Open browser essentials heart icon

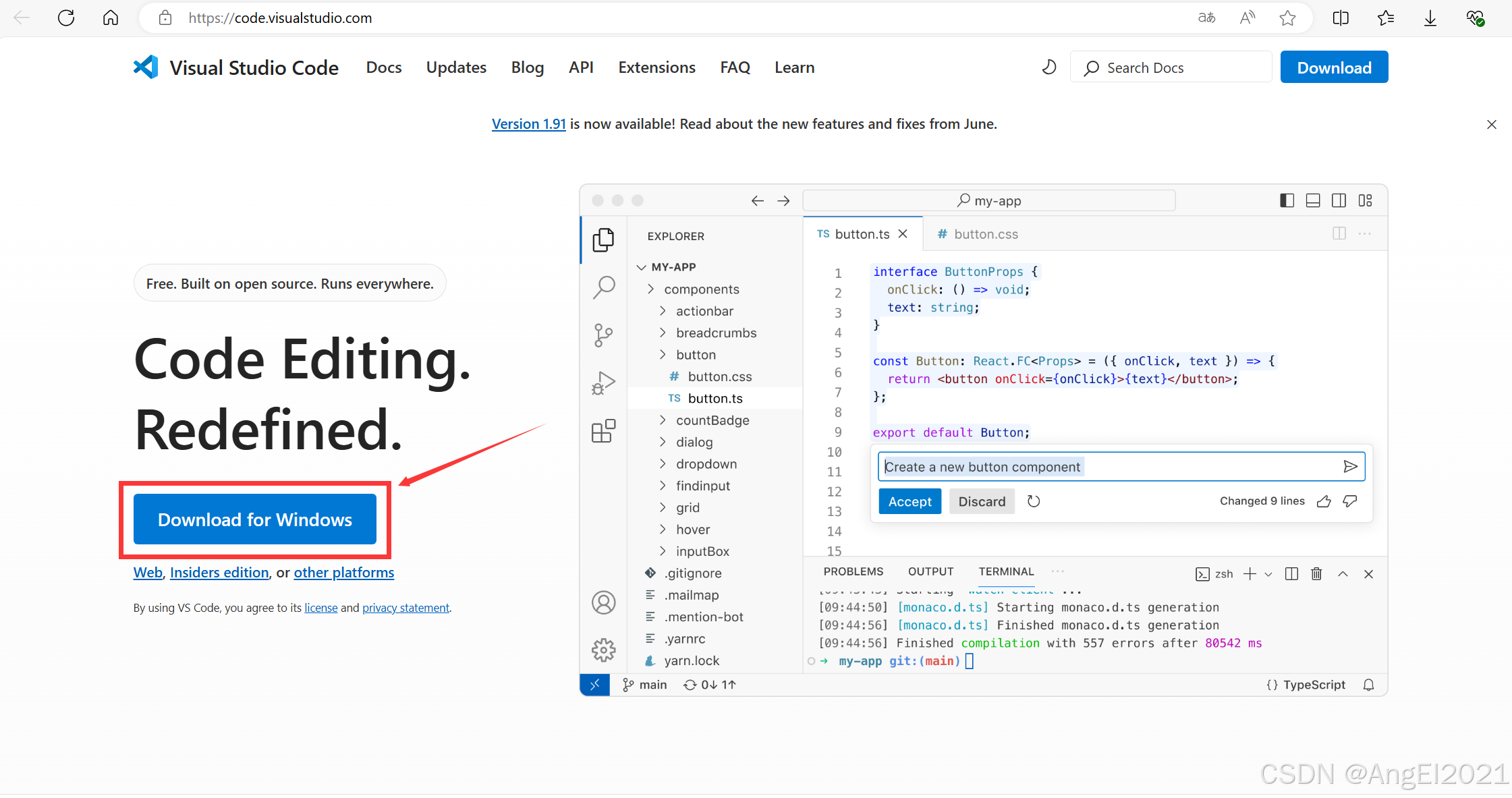[x=1476, y=18]
